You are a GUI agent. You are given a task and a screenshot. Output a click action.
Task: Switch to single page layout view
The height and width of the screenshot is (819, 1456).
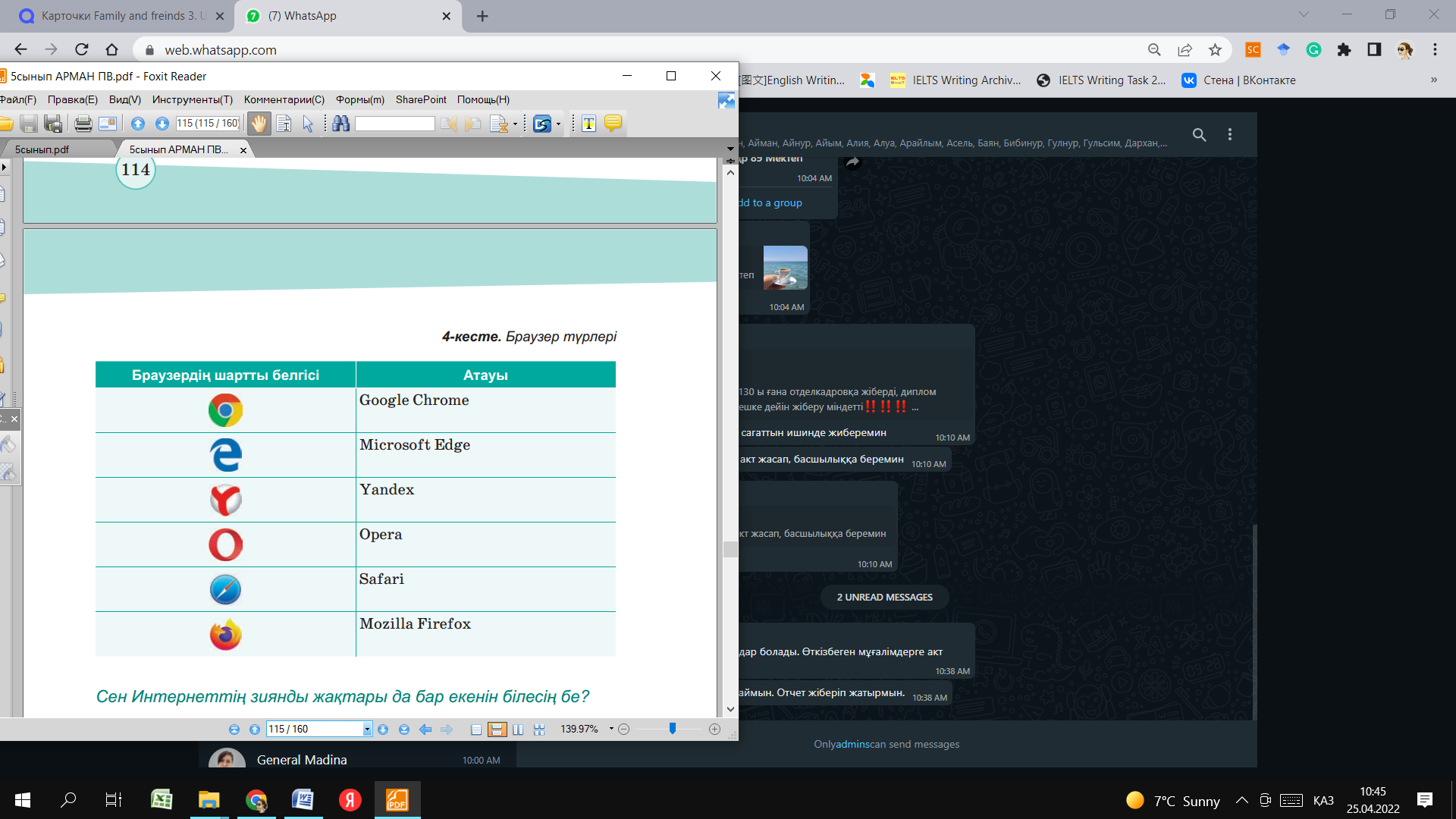(476, 730)
